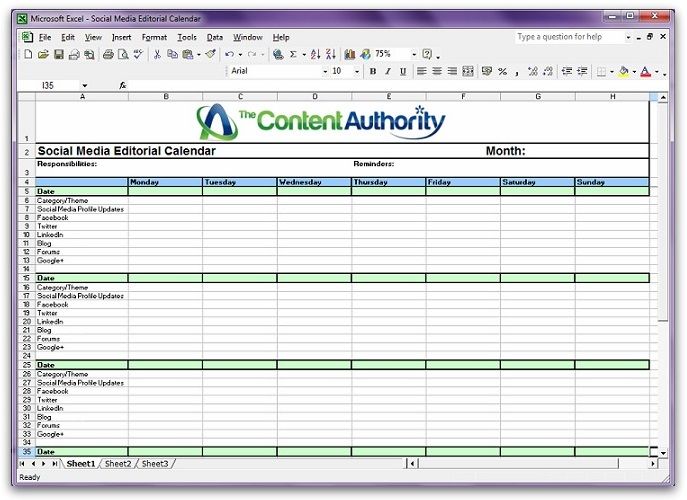Apply the yellow Fill Color bucket
The height and width of the screenshot is (500, 687).
[x=623, y=71]
